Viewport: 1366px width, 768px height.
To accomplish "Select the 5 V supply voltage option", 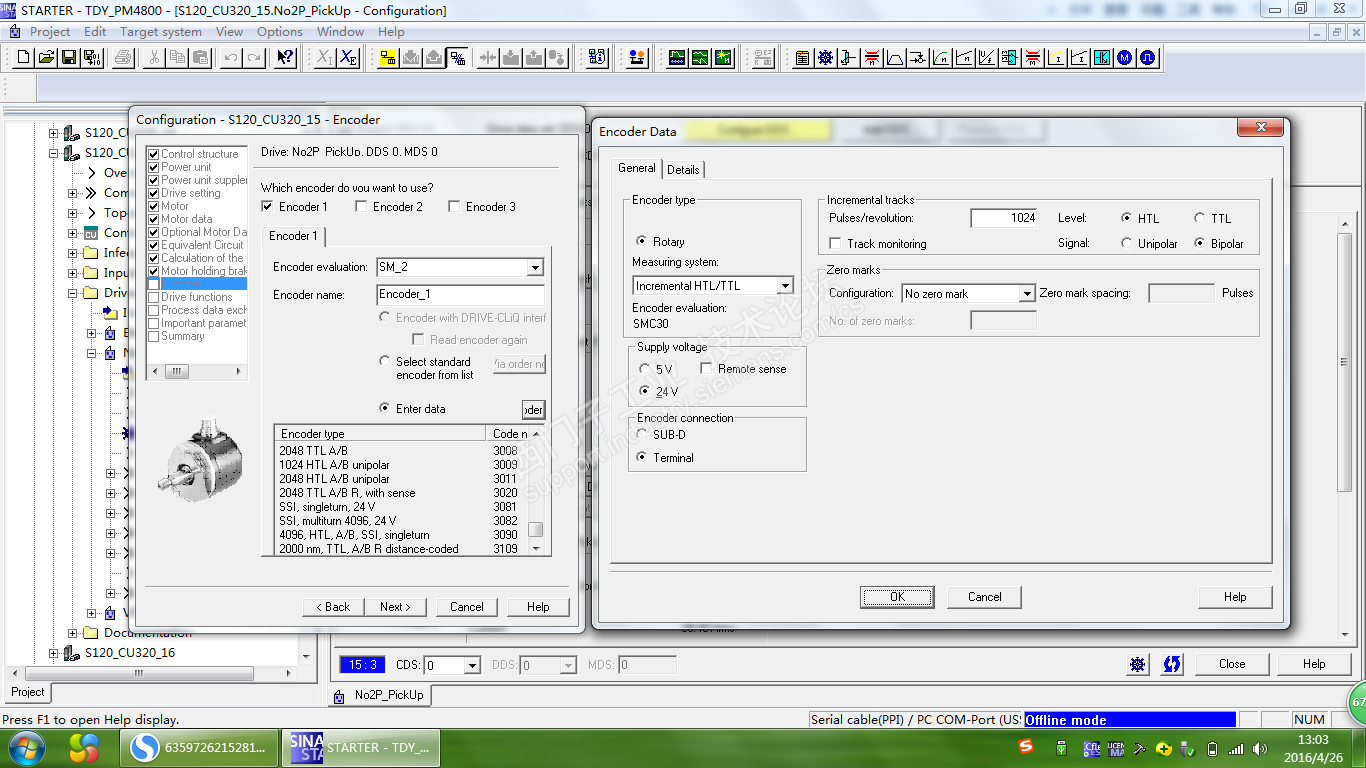I will tap(645, 370).
